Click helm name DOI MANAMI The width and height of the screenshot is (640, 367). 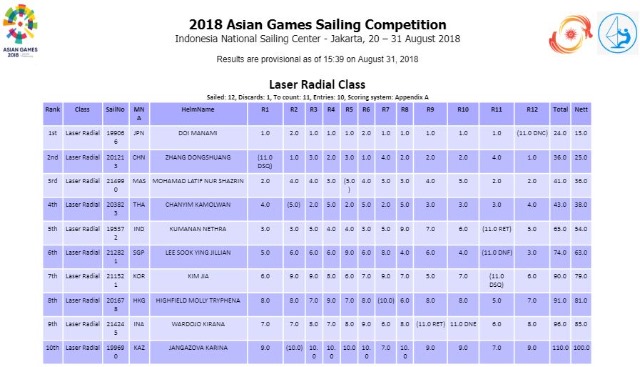point(198,133)
